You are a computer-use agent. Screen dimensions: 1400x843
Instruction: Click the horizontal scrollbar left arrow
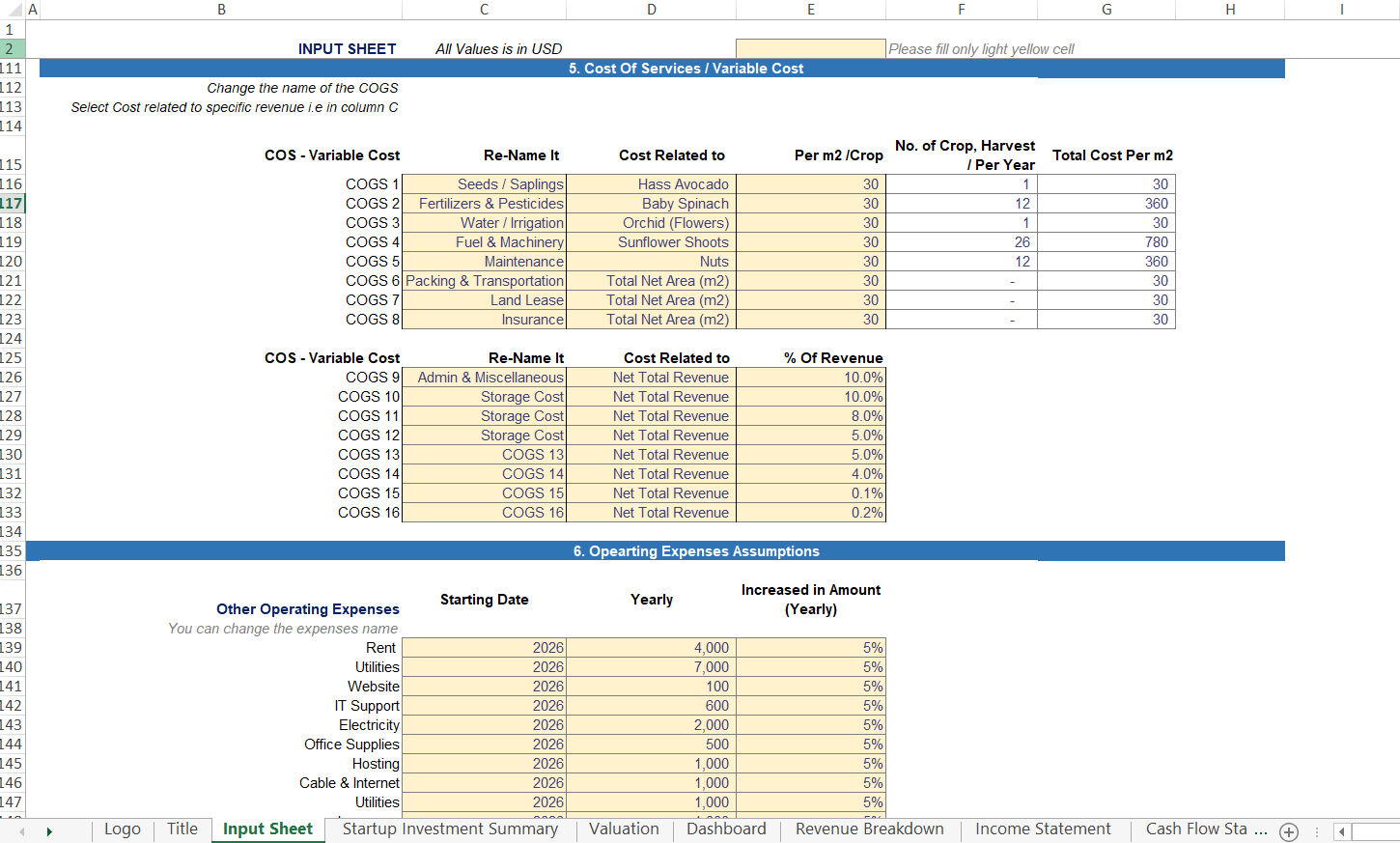[1341, 831]
